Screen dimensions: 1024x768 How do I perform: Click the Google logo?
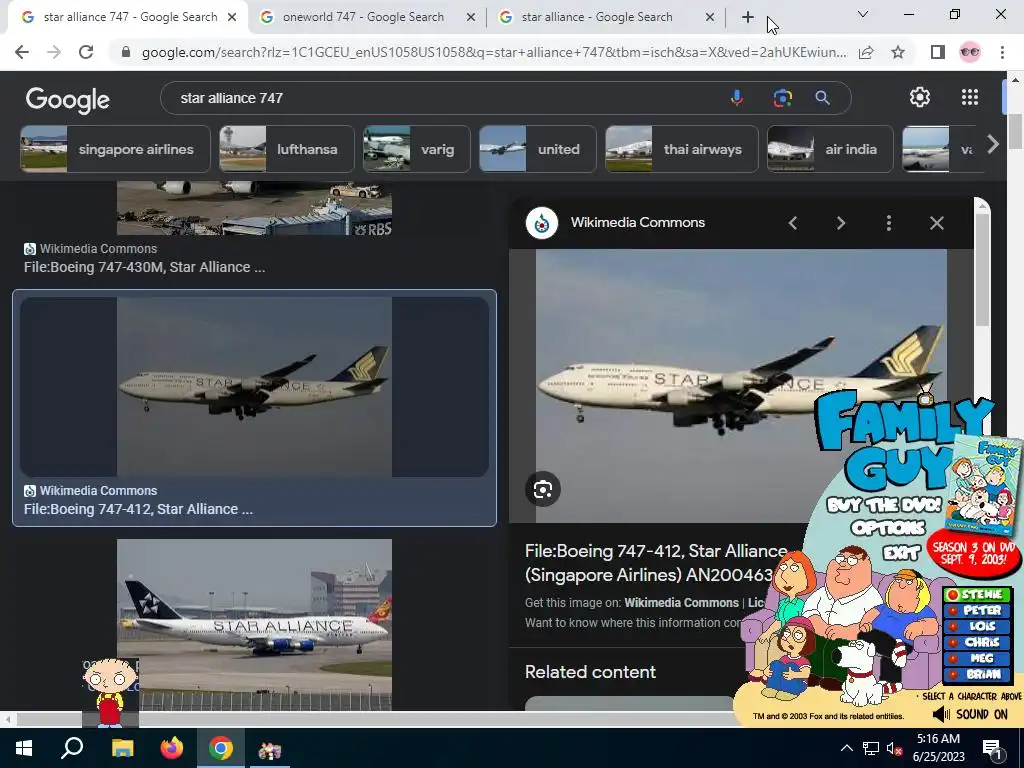tap(68, 100)
